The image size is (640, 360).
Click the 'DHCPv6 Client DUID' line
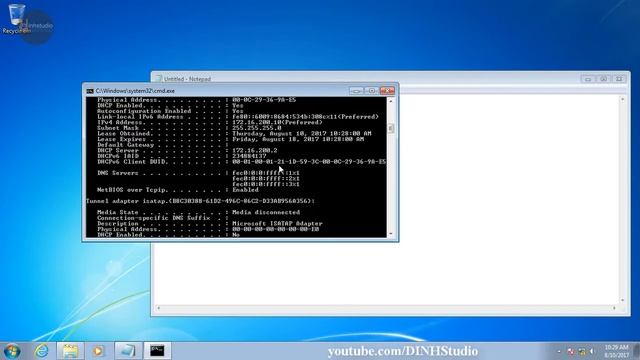coord(241,162)
